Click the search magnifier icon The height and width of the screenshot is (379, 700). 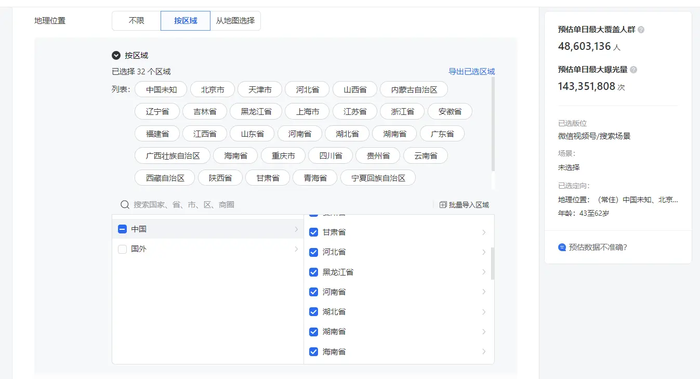(x=125, y=204)
